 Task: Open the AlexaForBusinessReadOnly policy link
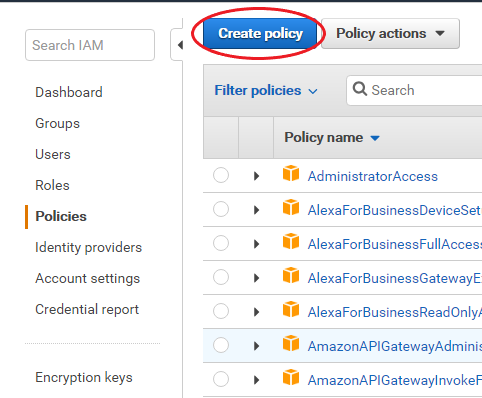click(395, 312)
